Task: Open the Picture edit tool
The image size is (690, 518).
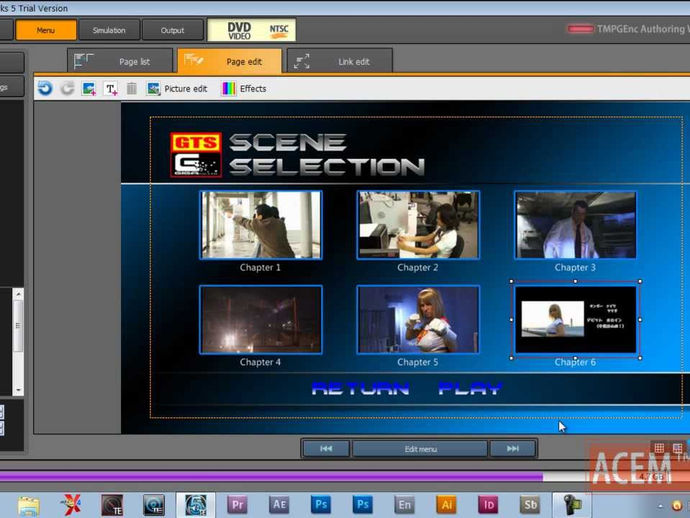Action: pyautogui.click(x=177, y=88)
